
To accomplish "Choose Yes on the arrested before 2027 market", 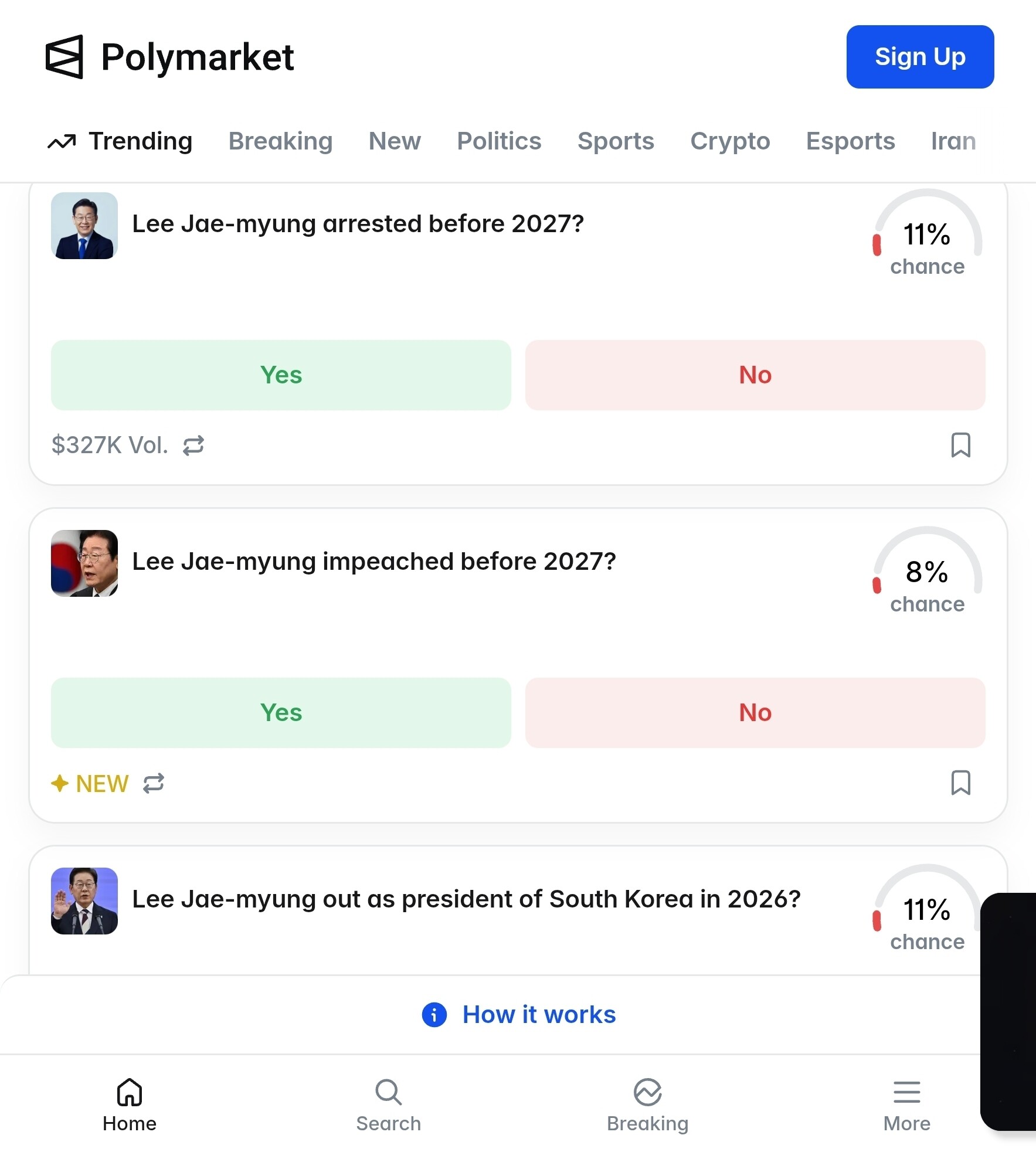I will [281, 375].
